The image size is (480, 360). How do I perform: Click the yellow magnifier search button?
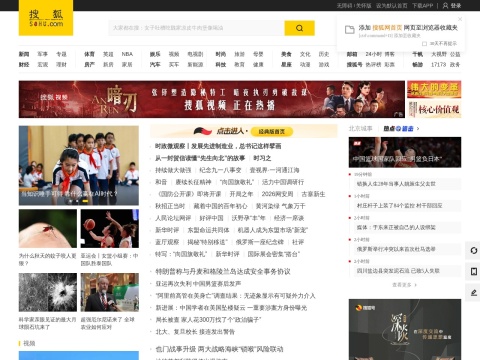[299, 28]
